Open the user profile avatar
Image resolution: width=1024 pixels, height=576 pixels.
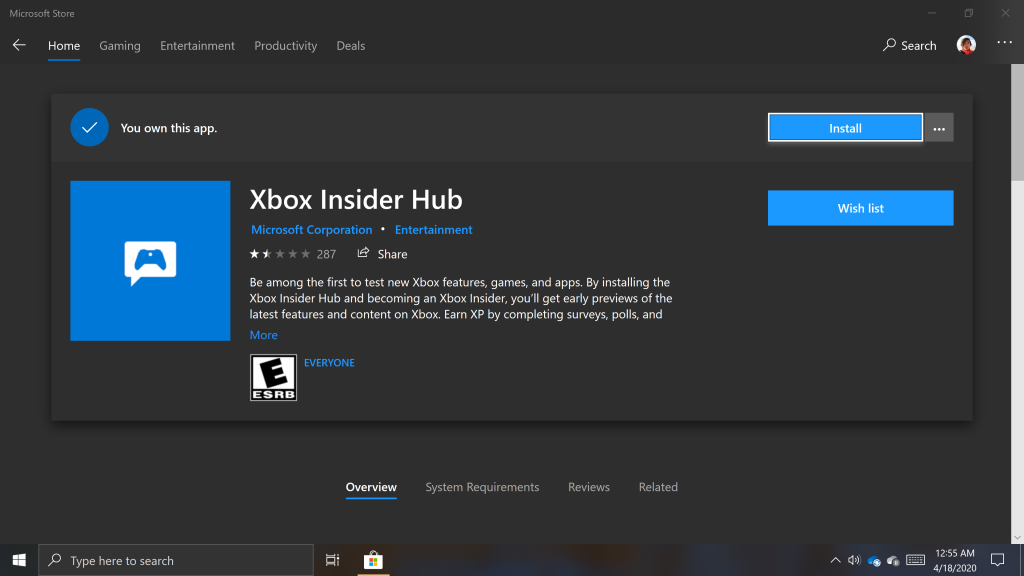[x=966, y=45]
